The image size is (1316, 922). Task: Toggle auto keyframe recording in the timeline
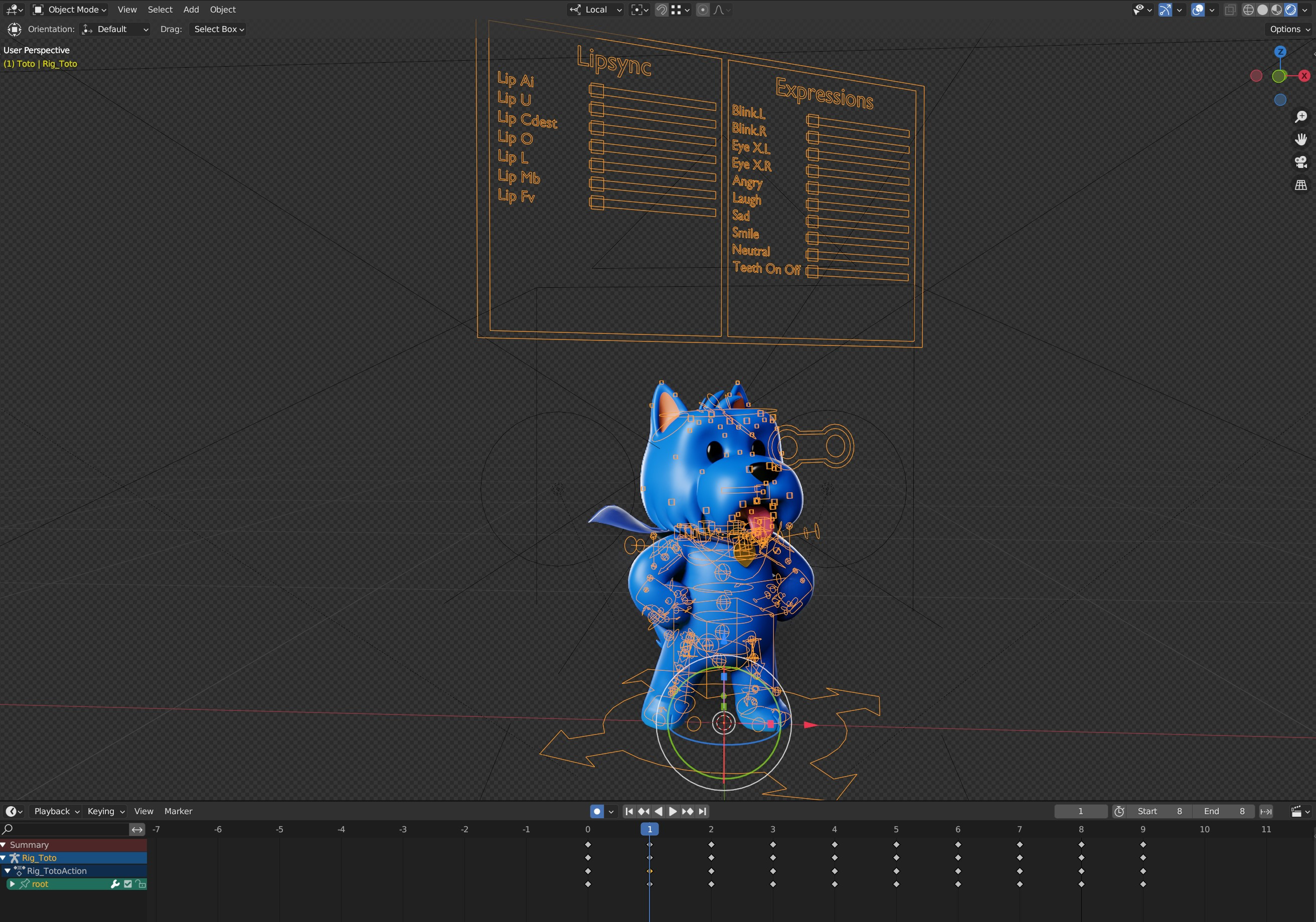pos(596,811)
